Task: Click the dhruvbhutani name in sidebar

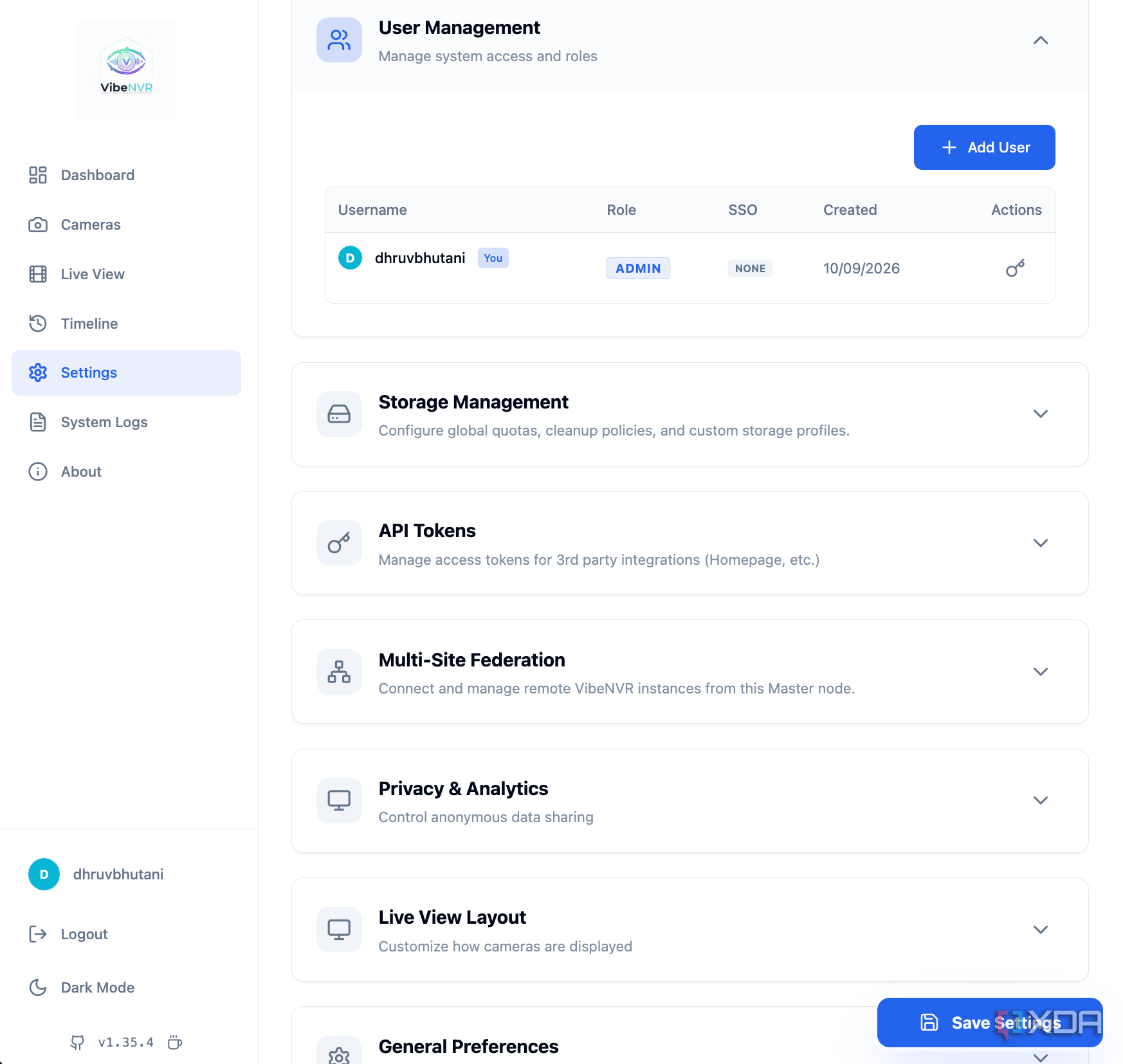Action: 118,874
